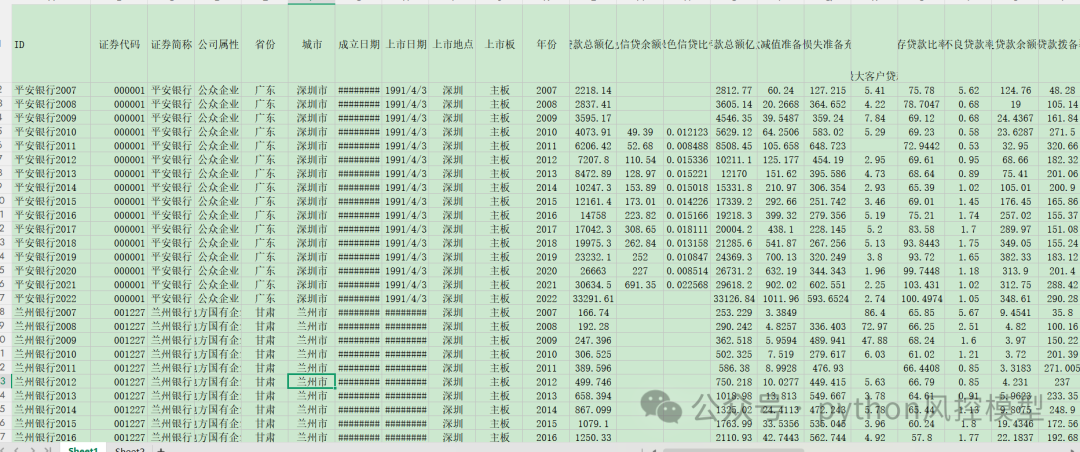Click the value 166.74

(593, 312)
